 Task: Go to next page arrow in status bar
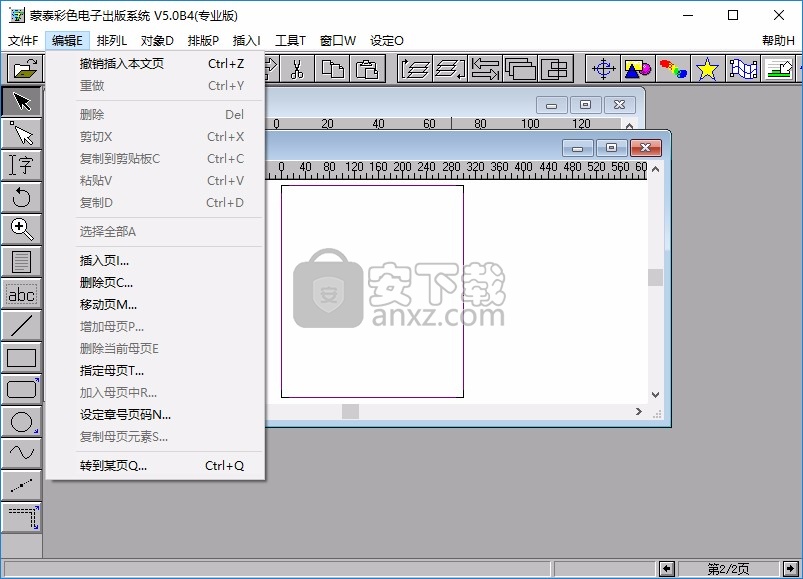point(790,568)
